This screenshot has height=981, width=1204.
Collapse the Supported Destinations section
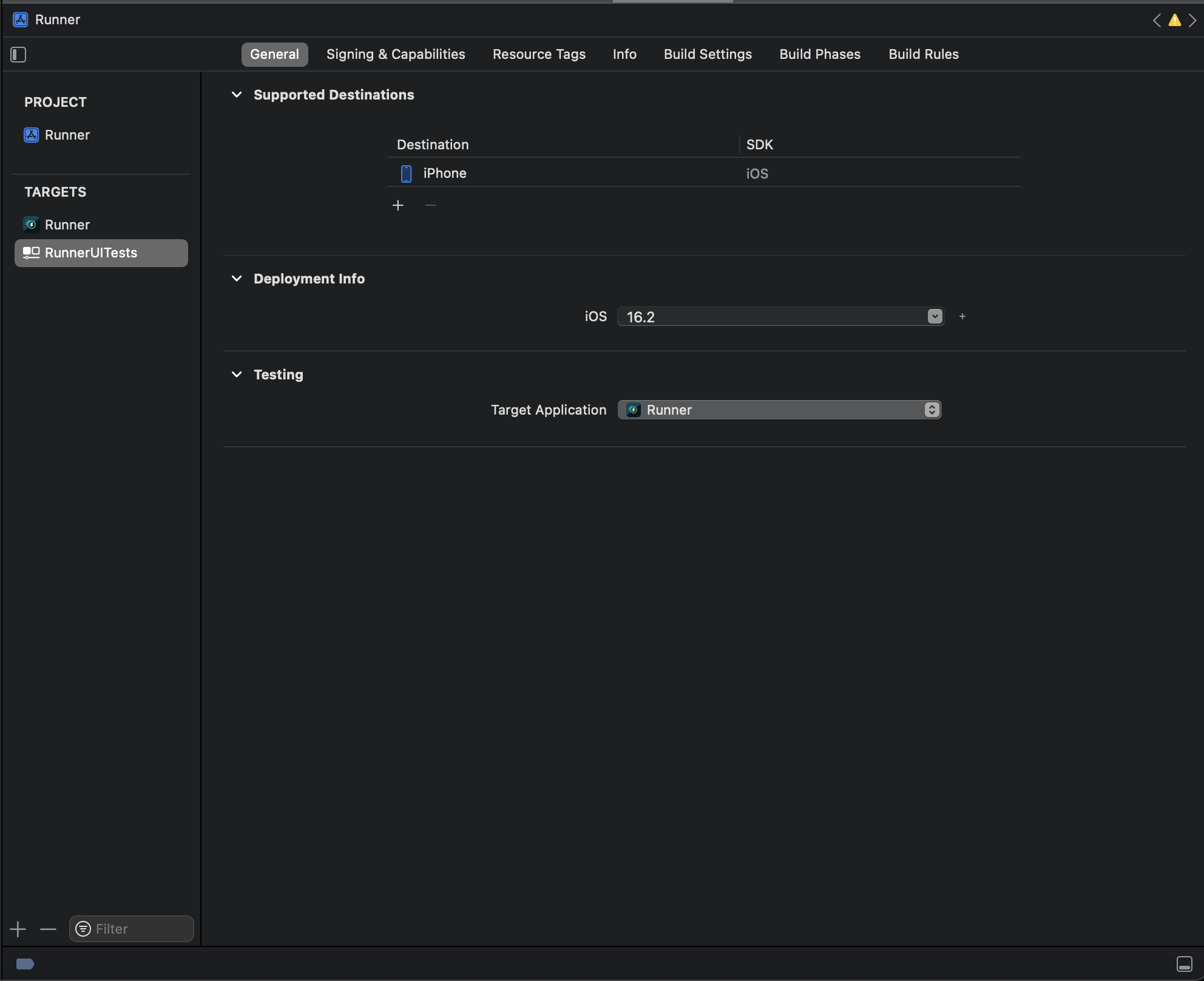click(237, 95)
